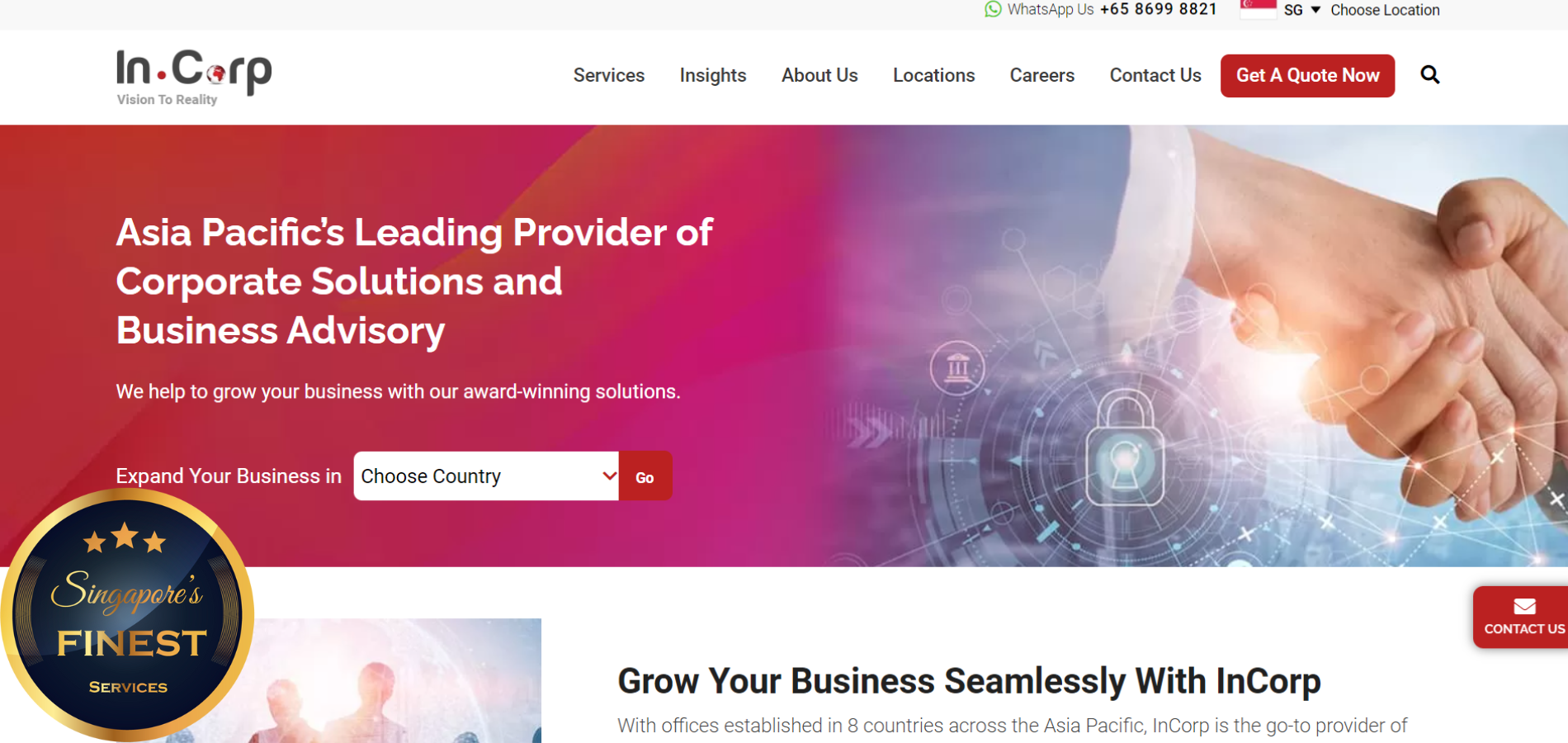Viewport: 1568px width, 743px height.
Task: Click the red Go button
Action: click(645, 476)
